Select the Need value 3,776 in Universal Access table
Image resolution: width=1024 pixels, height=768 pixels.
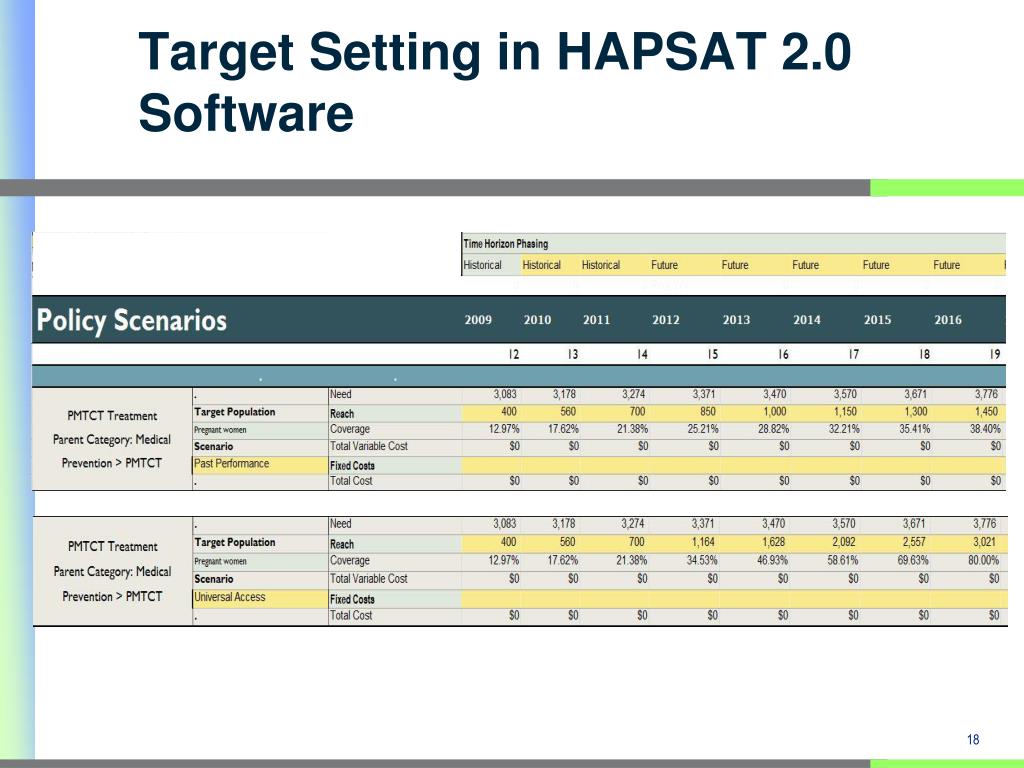[985, 524]
